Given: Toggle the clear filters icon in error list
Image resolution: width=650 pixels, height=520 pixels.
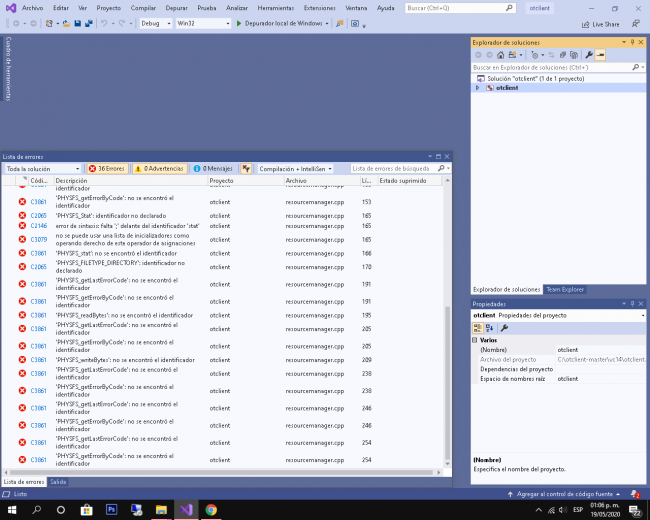Looking at the screenshot, I should click(x=246, y=169).
